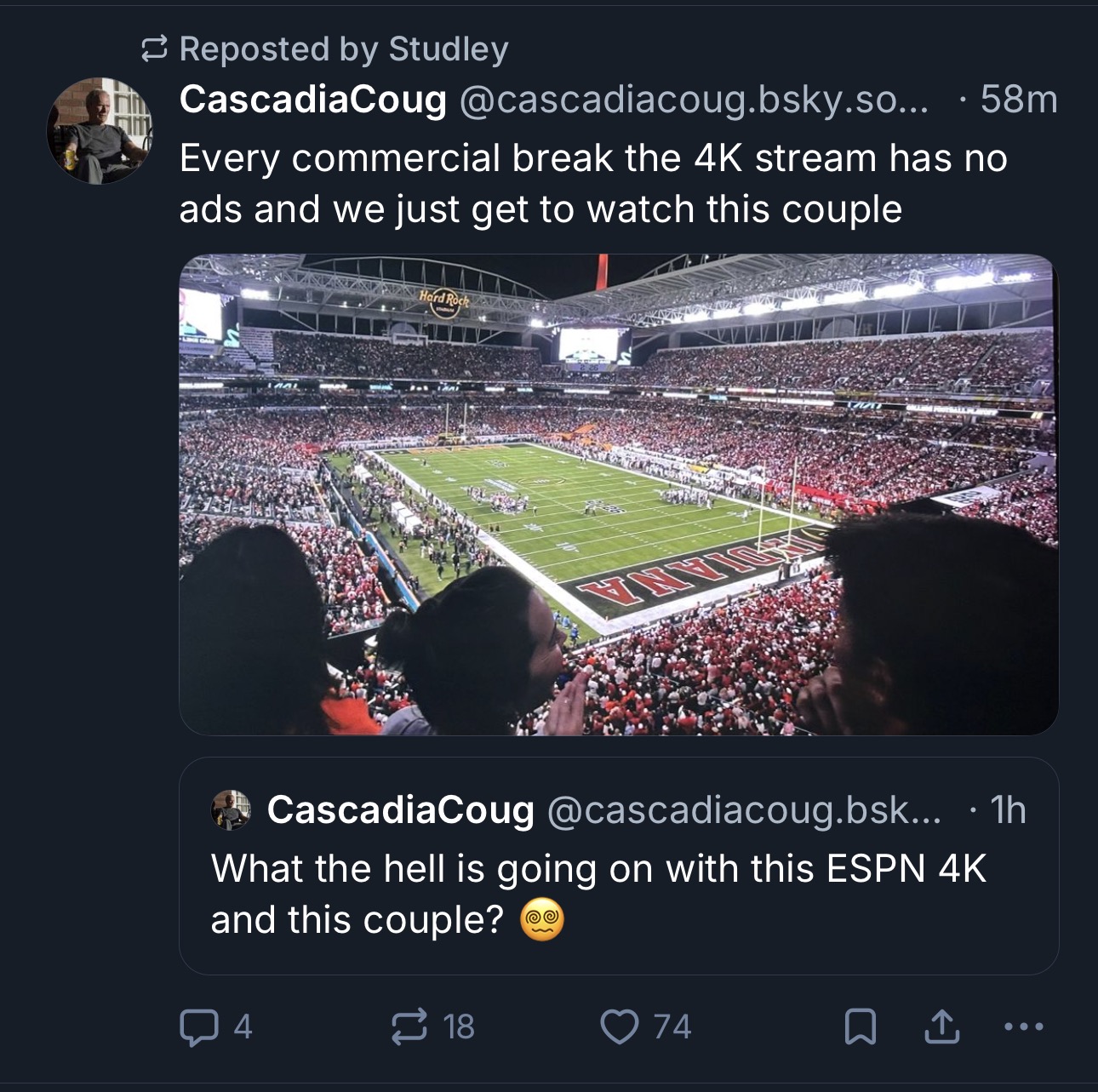Open the post via its 58m timestamp
1098x1092 pixels.
(1018, 100)
